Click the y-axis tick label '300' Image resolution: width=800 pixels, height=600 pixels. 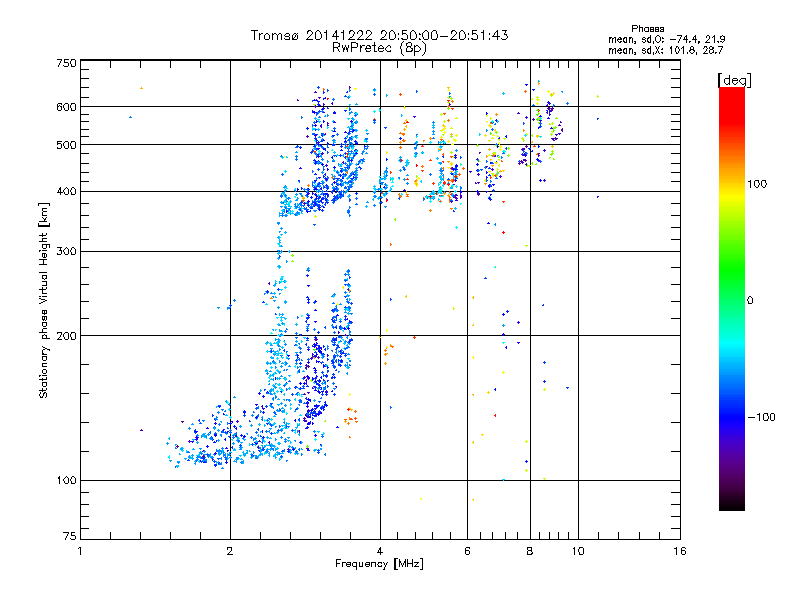(66, 252)
